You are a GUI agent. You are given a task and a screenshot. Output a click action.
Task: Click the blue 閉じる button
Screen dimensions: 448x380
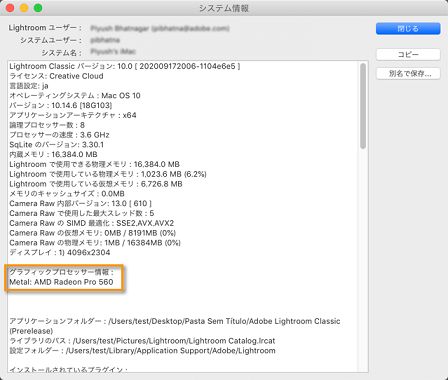coord(408,29)
